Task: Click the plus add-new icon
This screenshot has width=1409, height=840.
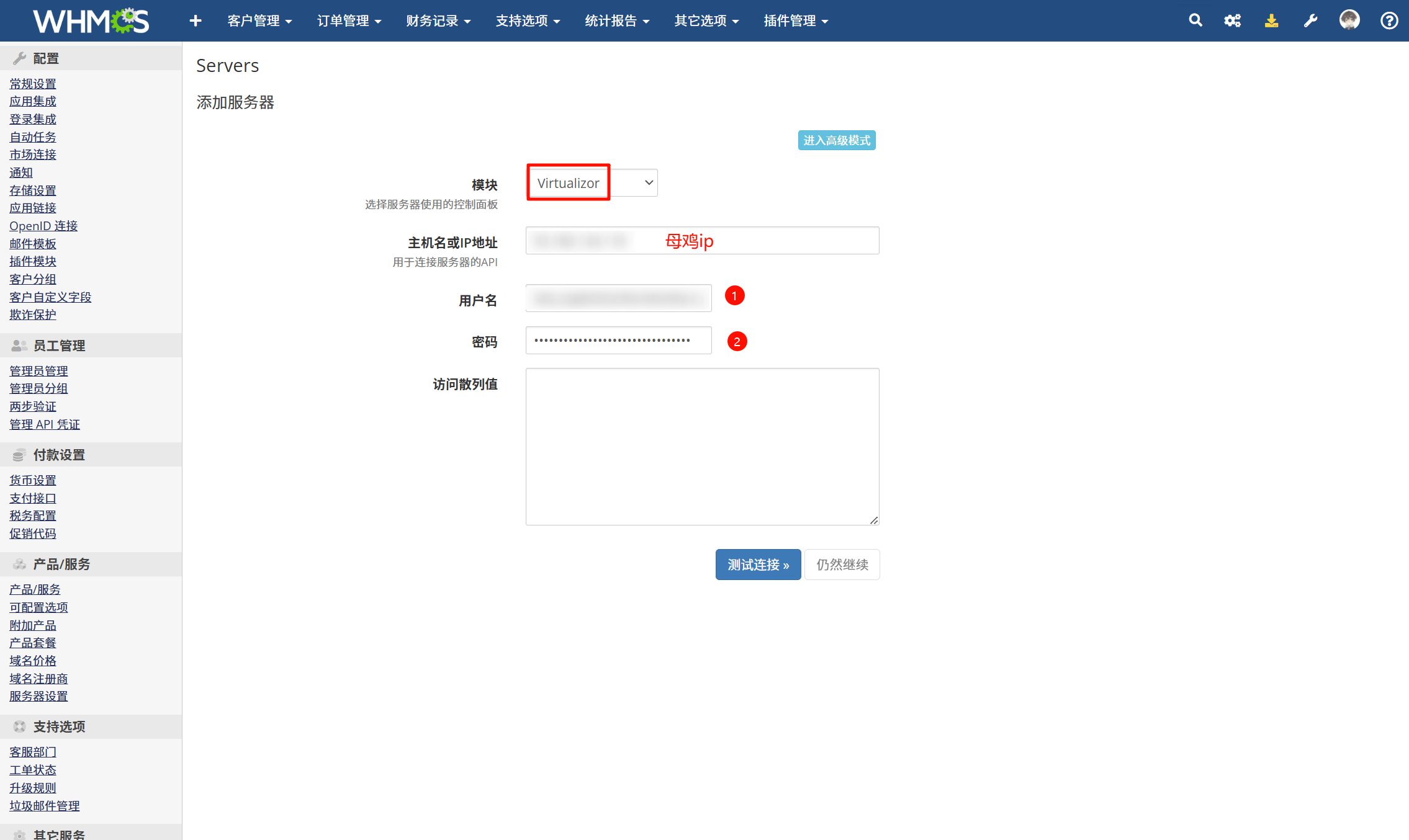Action: coord(196,20)
